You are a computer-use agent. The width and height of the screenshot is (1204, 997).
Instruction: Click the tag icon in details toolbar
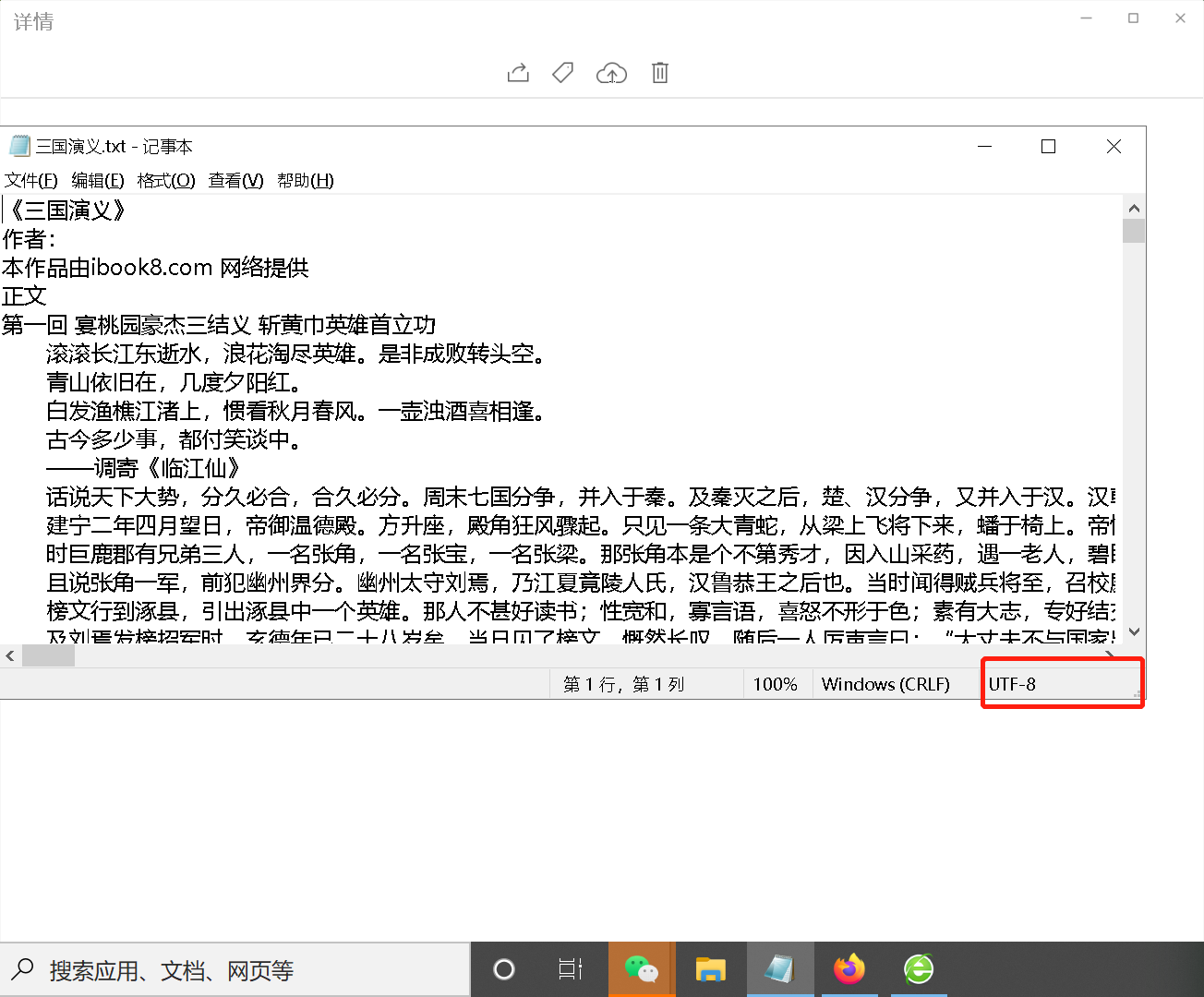pos(562,73)
